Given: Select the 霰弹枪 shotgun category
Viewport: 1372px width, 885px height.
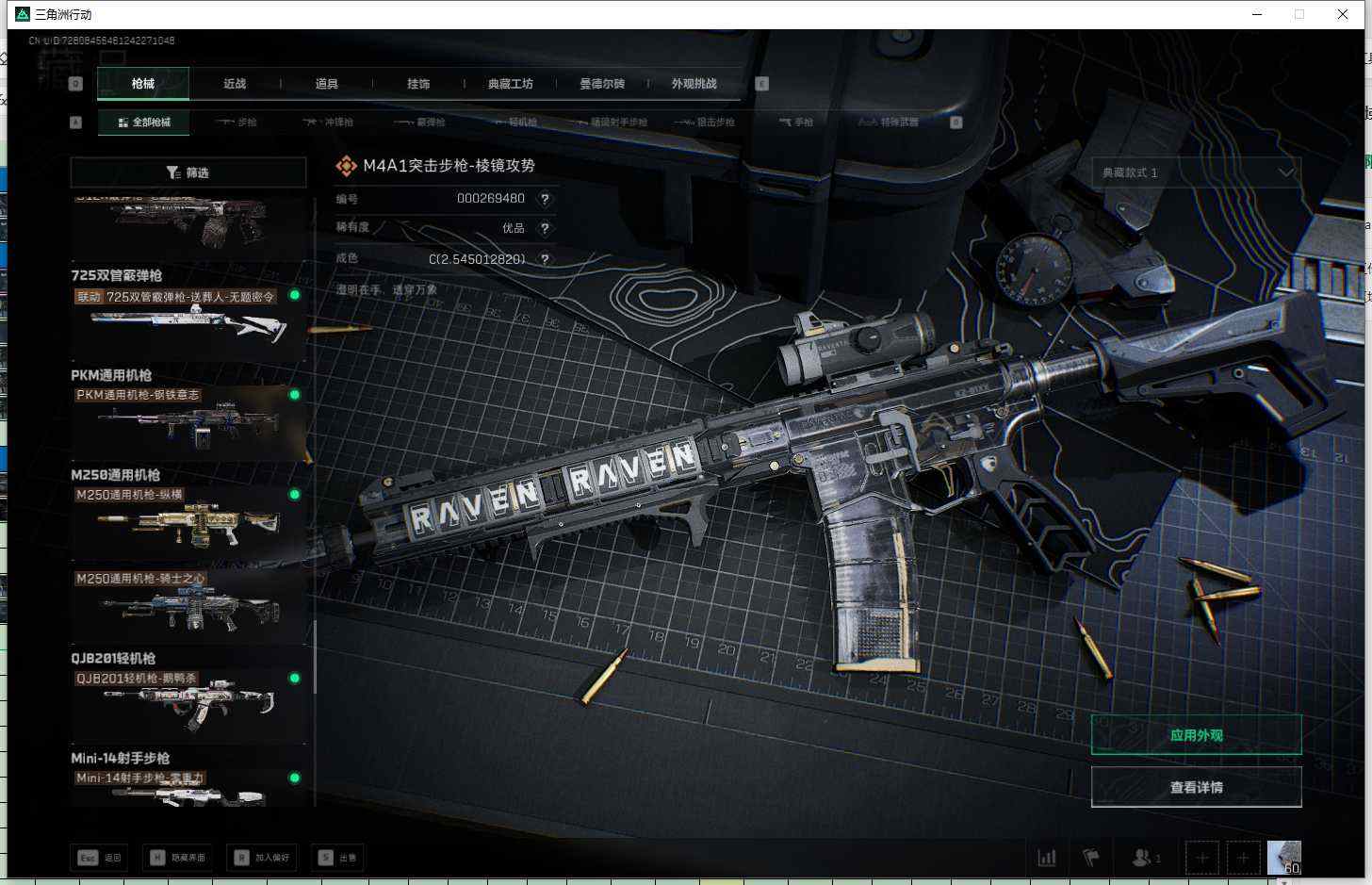Looking at the screenshot, I should pyautogui.click(x=419, y=123).
